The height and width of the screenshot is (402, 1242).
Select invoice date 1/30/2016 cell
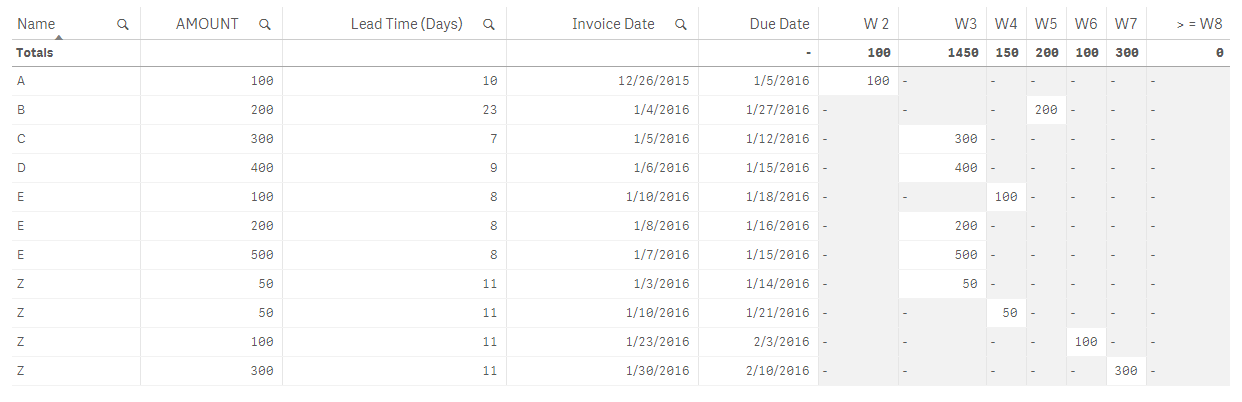click(x=656, y=371)
